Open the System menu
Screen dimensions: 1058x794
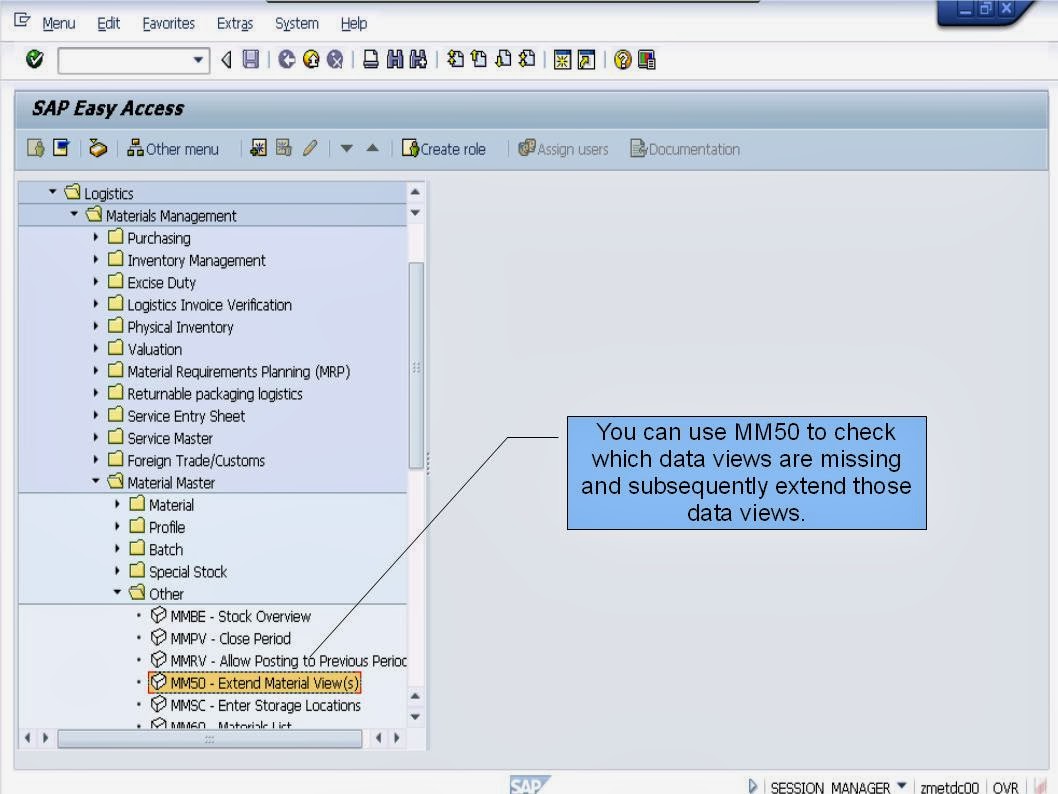point(296,23)
